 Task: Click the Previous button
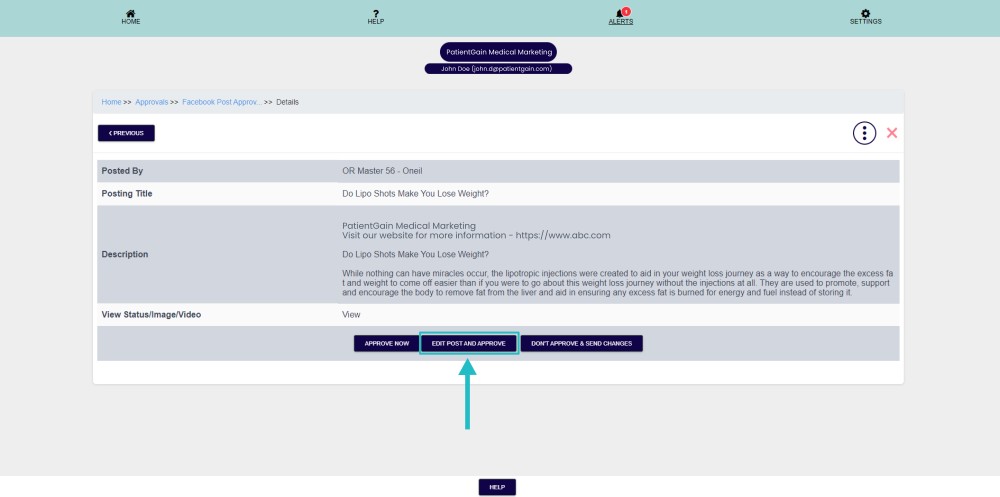tap(126, 133)
